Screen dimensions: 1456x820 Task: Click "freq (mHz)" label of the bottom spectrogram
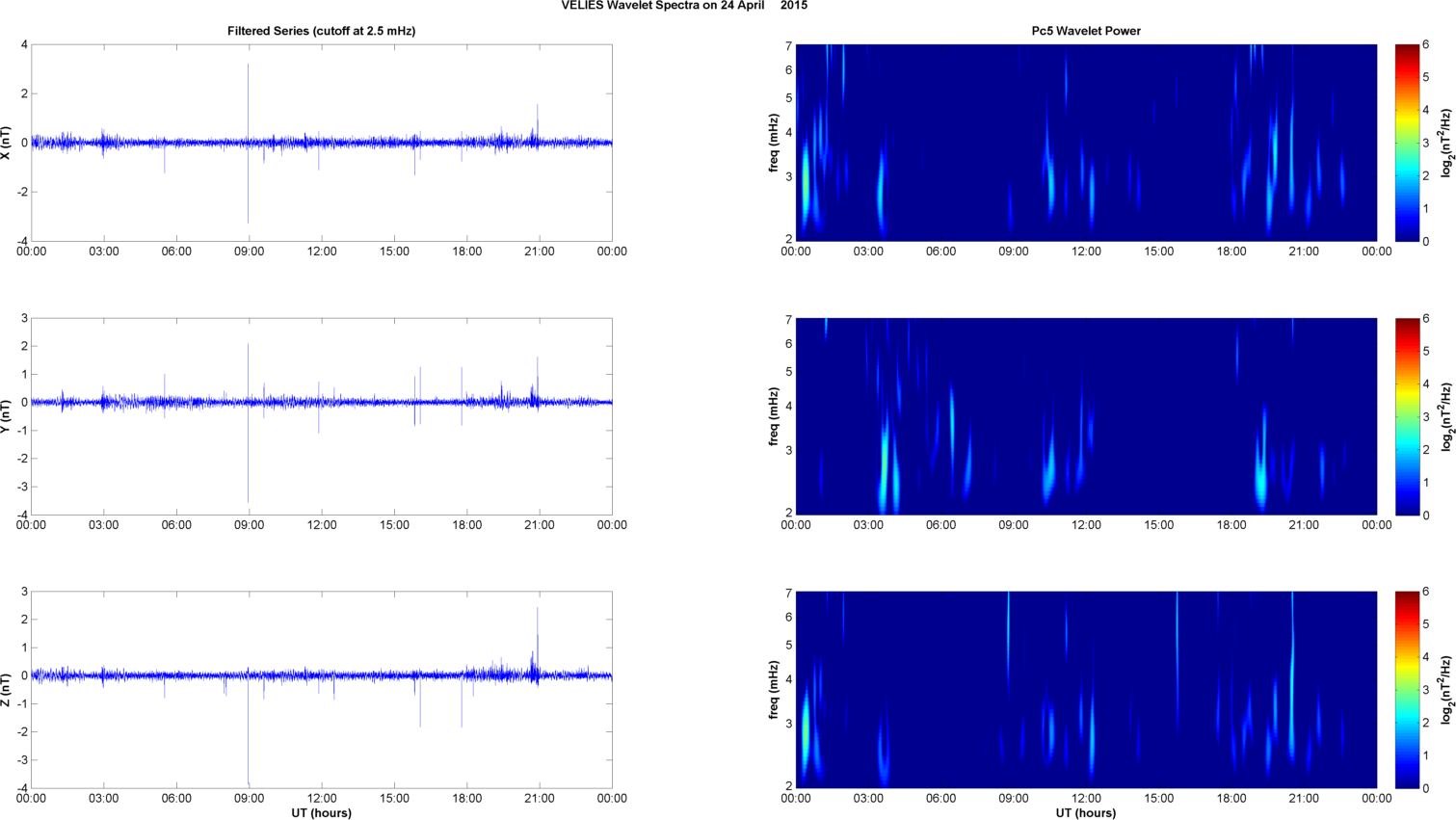[x=774, y=690]
